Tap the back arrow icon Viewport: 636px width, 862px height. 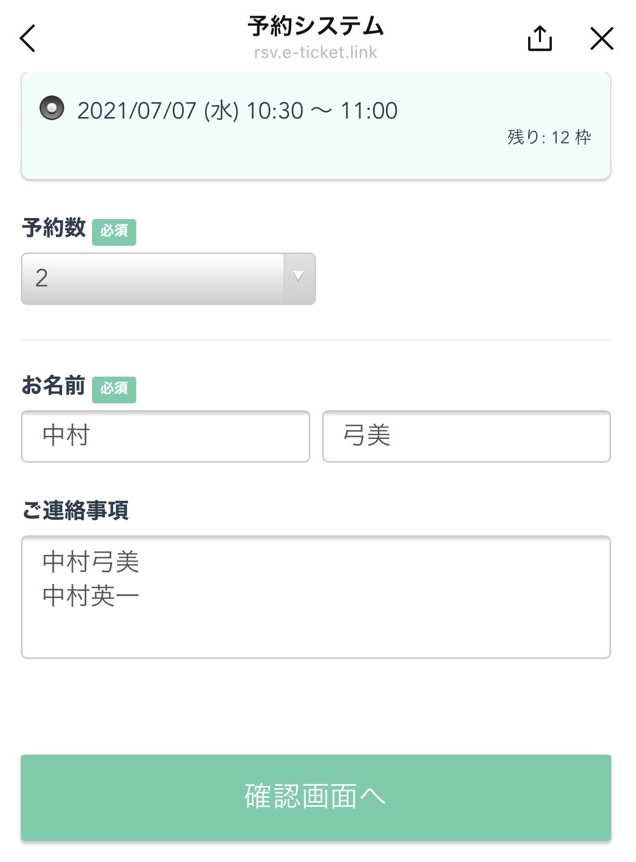click(x=27, y=38)
